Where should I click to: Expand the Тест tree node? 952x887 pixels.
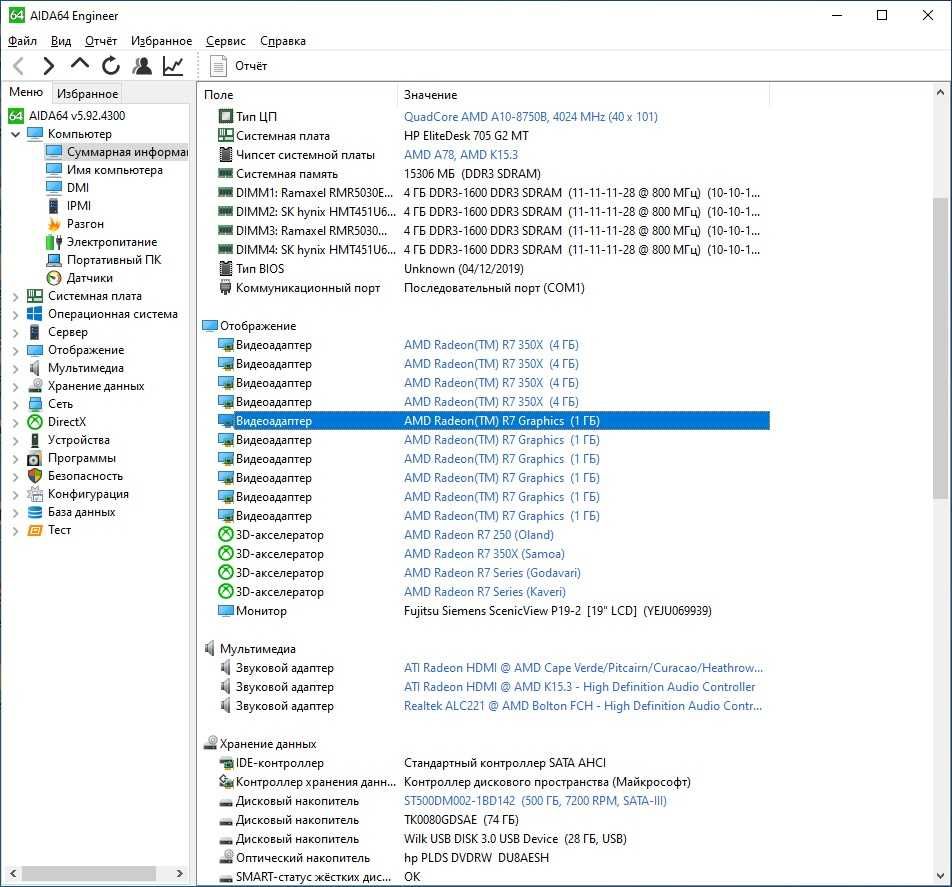pyautogui.click(x=16, y=531)
